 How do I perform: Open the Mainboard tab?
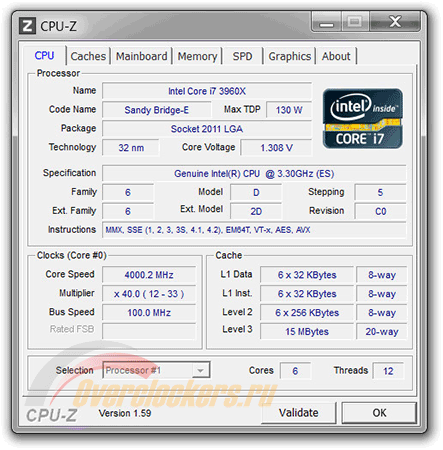click(142, 56)
